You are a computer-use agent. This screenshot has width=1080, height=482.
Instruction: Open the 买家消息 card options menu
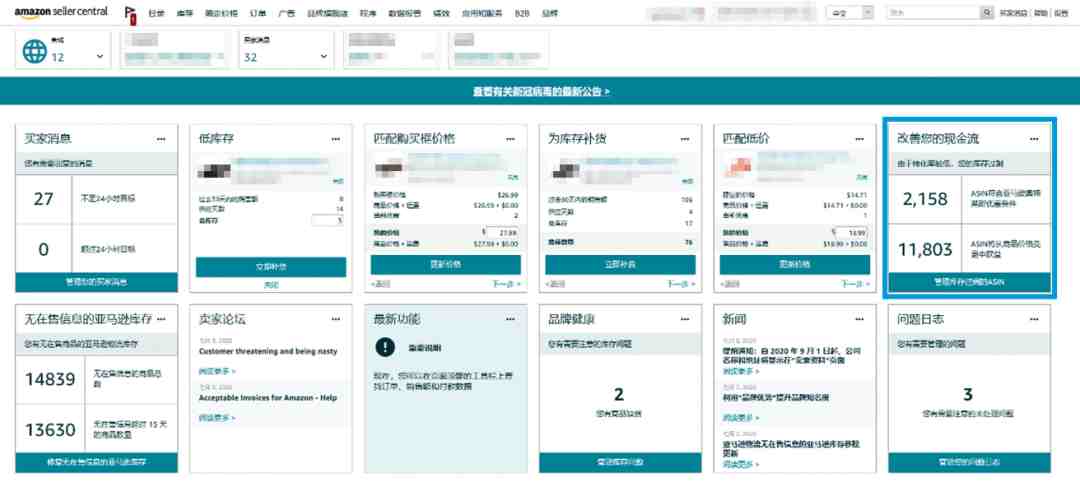click(161, 139)
